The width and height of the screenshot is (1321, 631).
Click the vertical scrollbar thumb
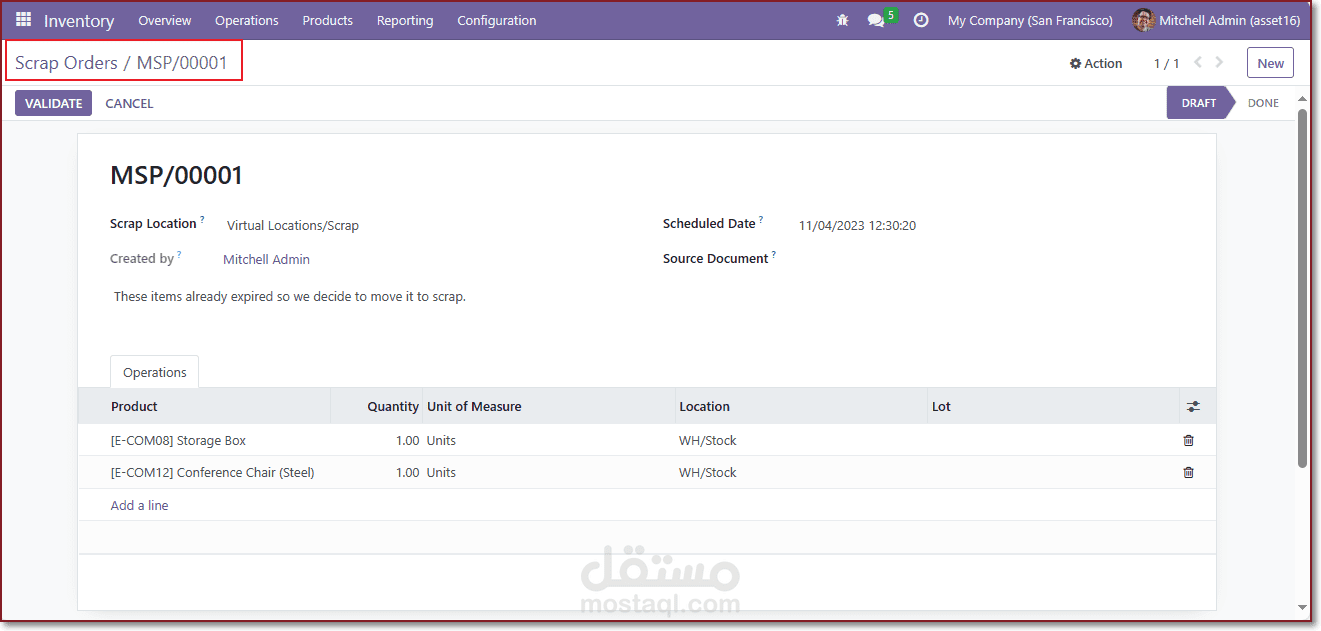[x=1302, y=288]
